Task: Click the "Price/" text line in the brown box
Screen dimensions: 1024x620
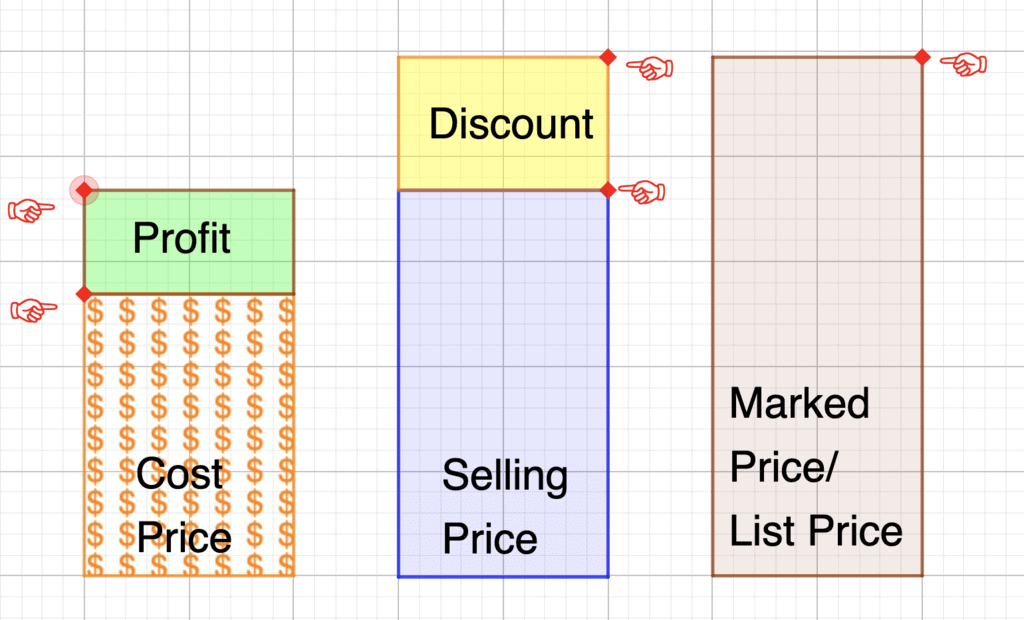Action: point(781,467)
